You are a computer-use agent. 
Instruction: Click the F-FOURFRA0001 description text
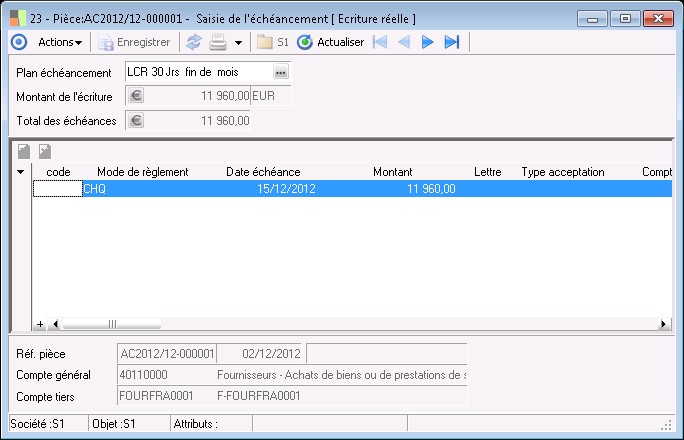258,396
